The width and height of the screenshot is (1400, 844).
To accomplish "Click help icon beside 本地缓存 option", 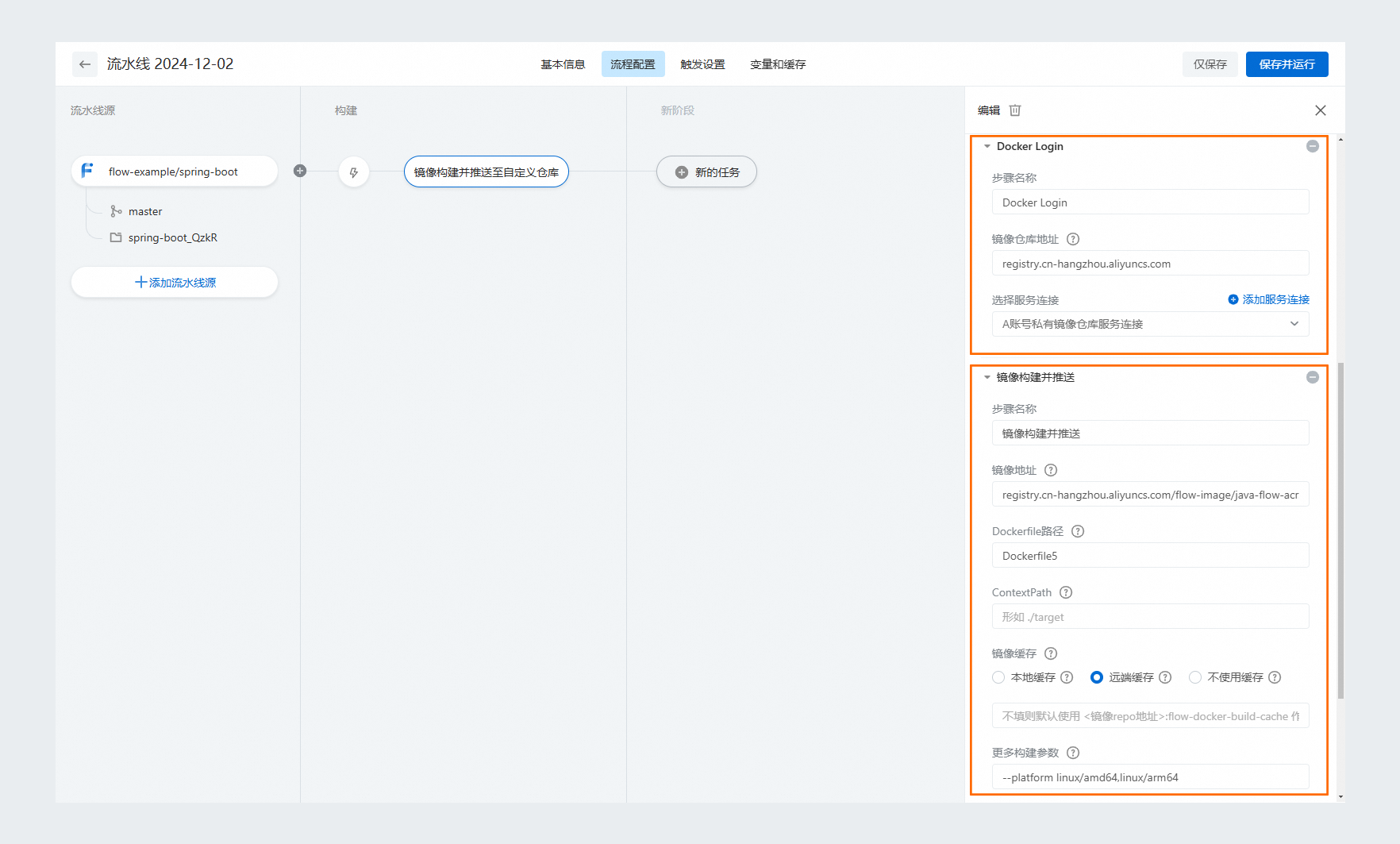I will pos(1067,677).
